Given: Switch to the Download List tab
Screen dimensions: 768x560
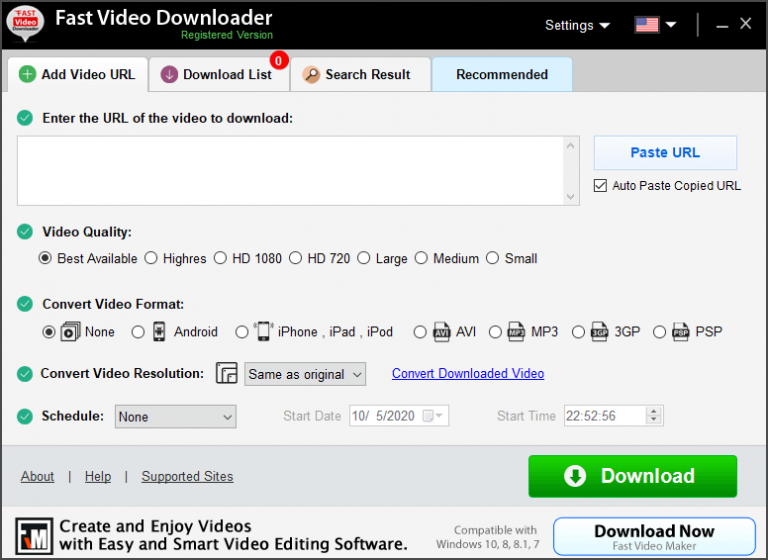Looking at the screenshot, I should pos(219,74).
